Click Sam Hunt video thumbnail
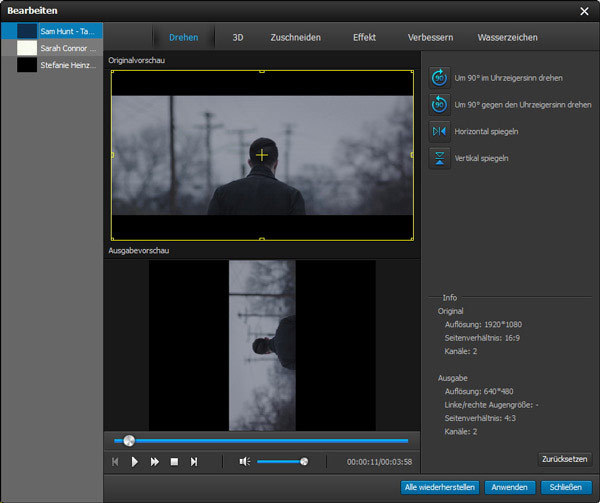Image resolution: width=600 pixels, height=503 pixels. (27, 31)
